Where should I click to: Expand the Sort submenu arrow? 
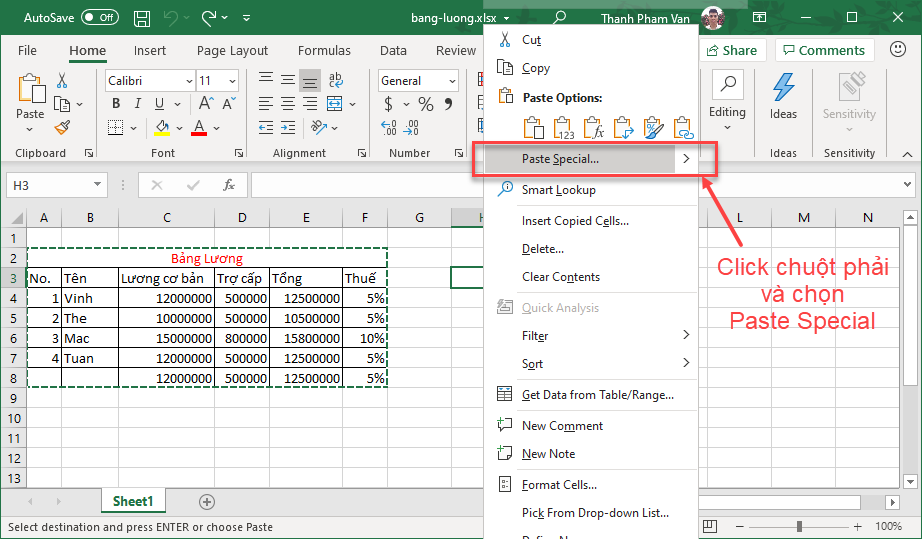tap(686, 363)
